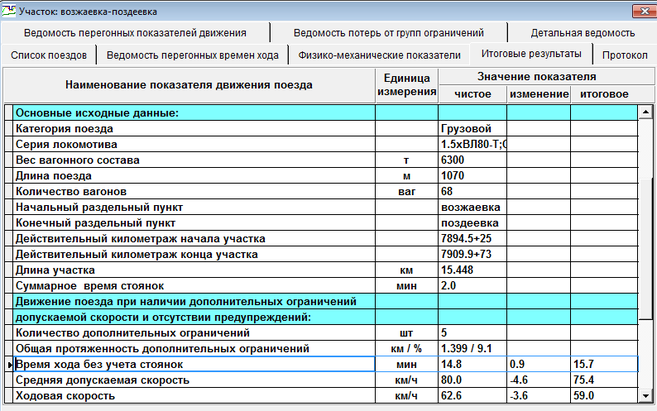The image size is (657, 411).
Task: Click the value 7894.5+25
Action: (466, 239)
